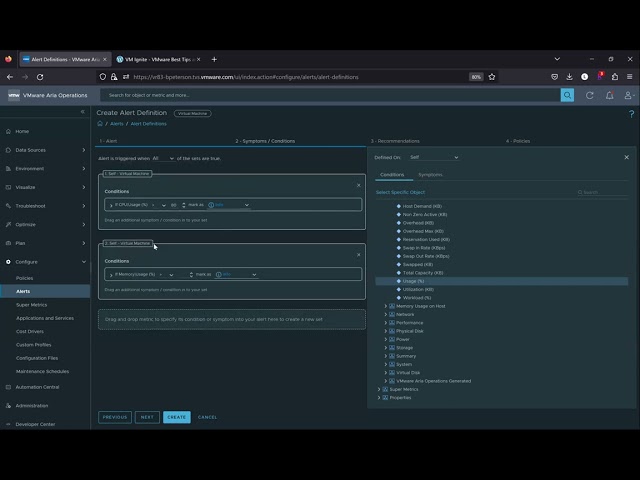This screenshot has width=640, height=480.
Task: Click the metric search field
Action: tap(603, 192)
